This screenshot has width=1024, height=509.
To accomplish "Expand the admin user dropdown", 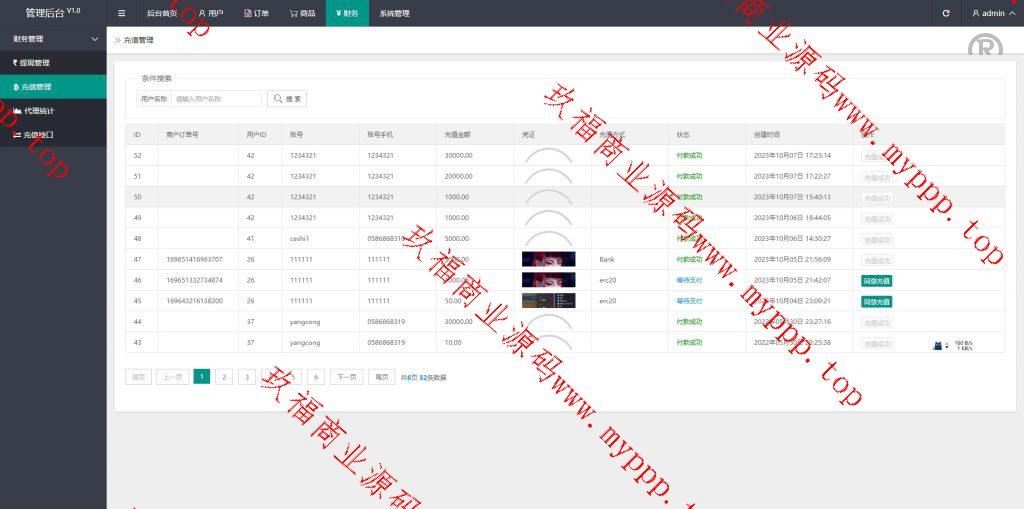I will tap(993, 13).
